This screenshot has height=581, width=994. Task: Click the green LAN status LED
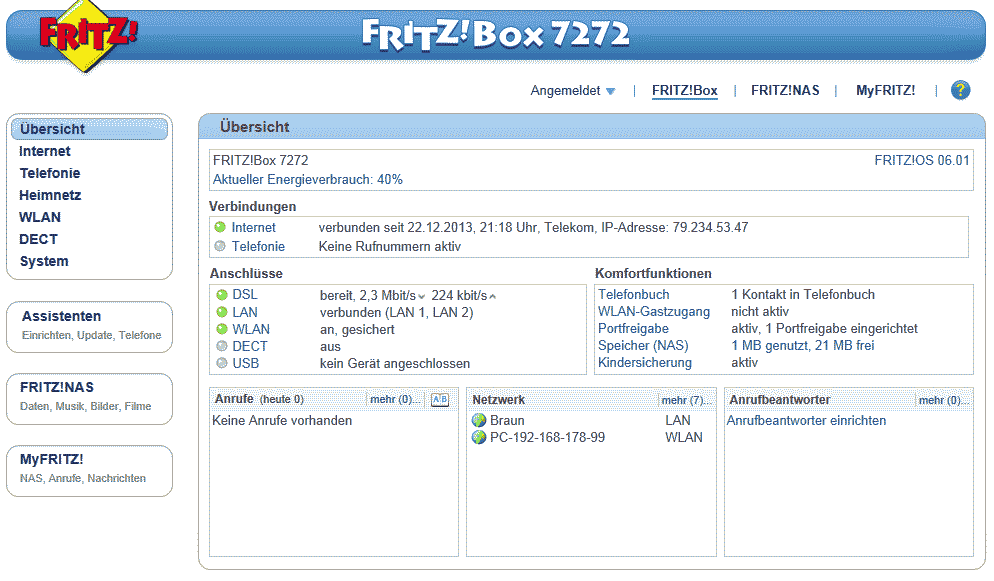point(222,312)
